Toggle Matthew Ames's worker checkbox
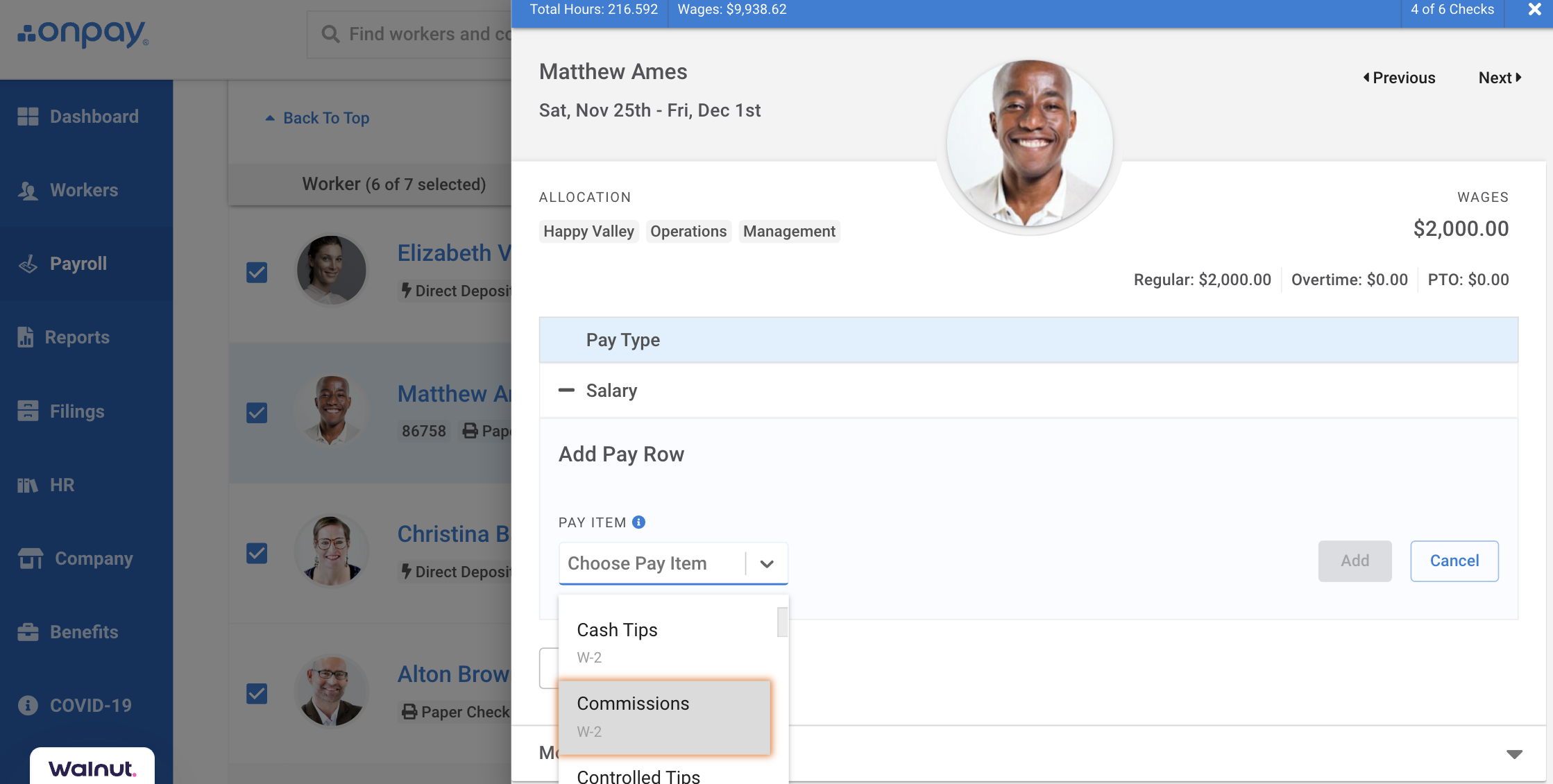This screenshot has height=784, width=1553. (257, 413)
